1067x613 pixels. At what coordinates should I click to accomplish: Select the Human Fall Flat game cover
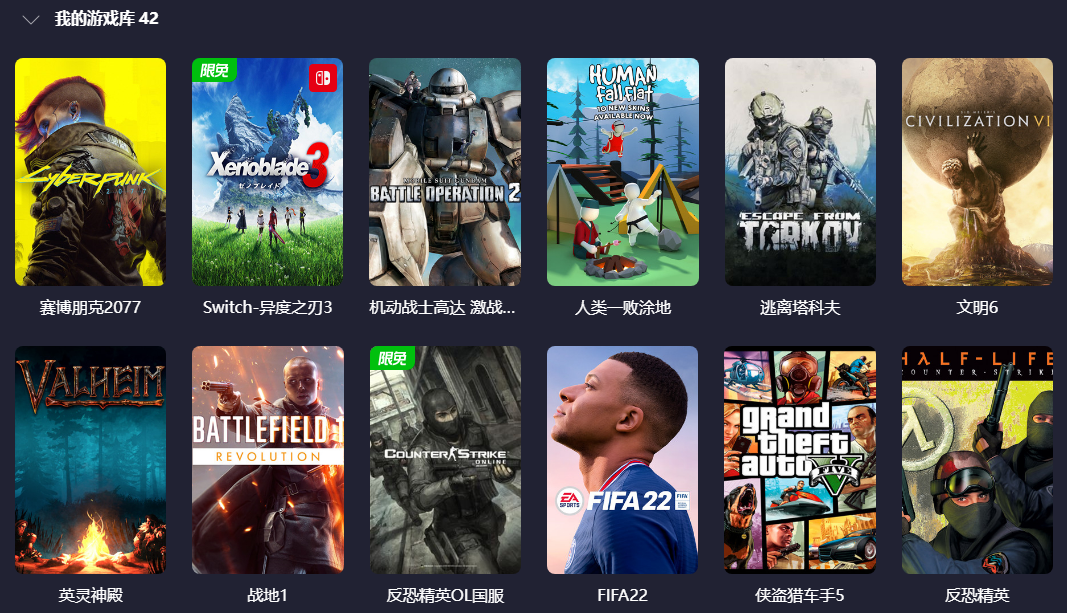click(x=623, y=171)
